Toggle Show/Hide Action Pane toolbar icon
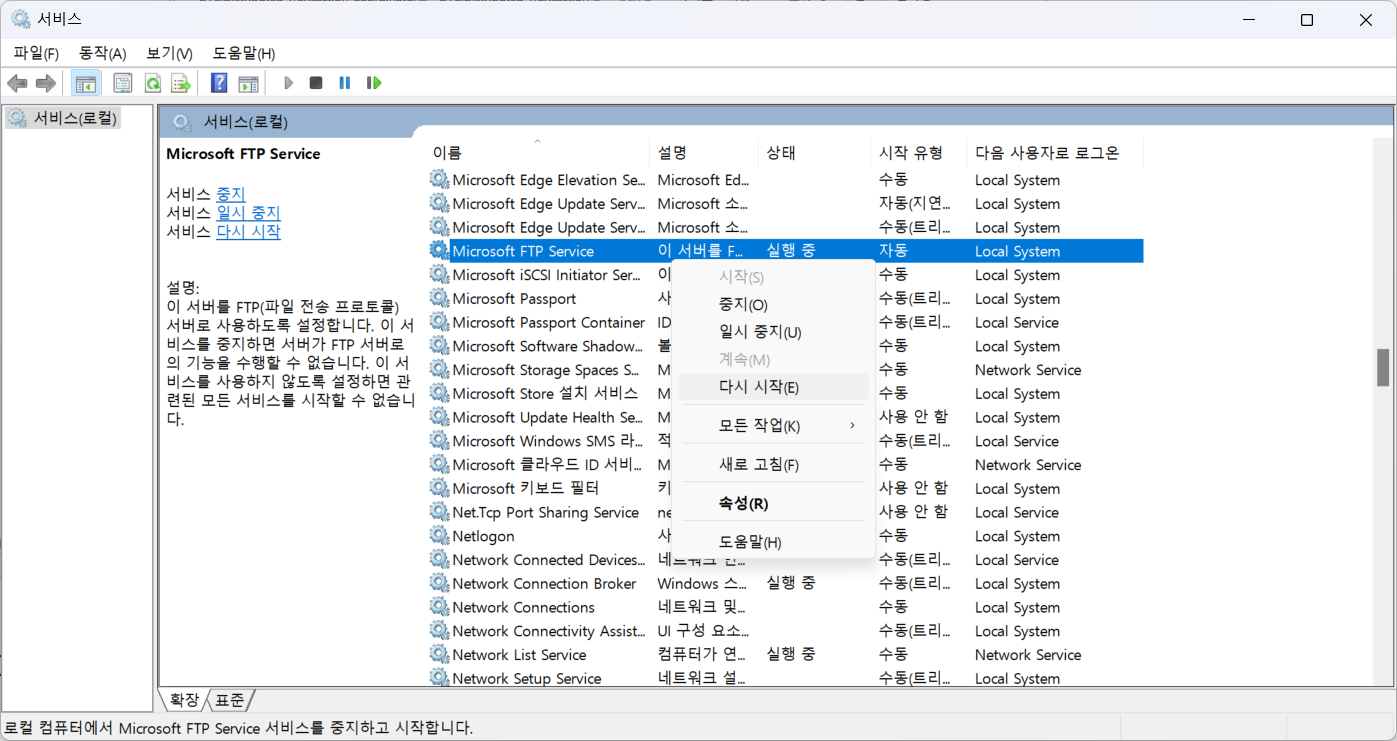This screenshot has width=1397, height=741. coord(248,83)
